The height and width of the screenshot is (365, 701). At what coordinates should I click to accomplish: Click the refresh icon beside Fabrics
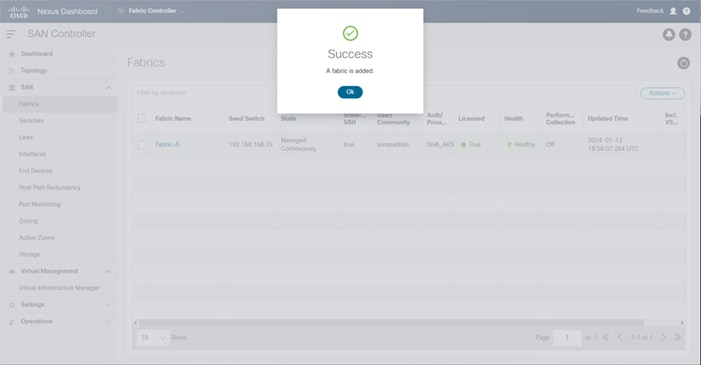683,63
